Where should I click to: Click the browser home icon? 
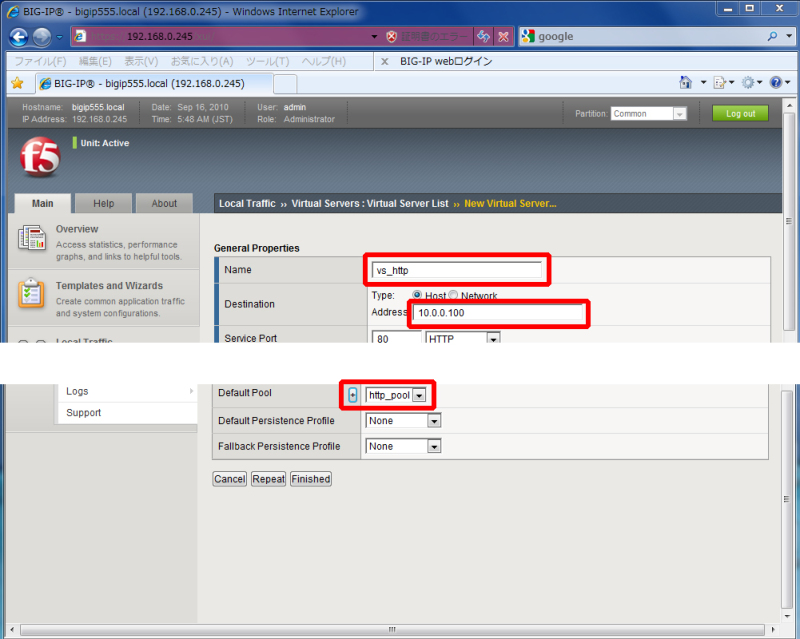tap(686, 83)
